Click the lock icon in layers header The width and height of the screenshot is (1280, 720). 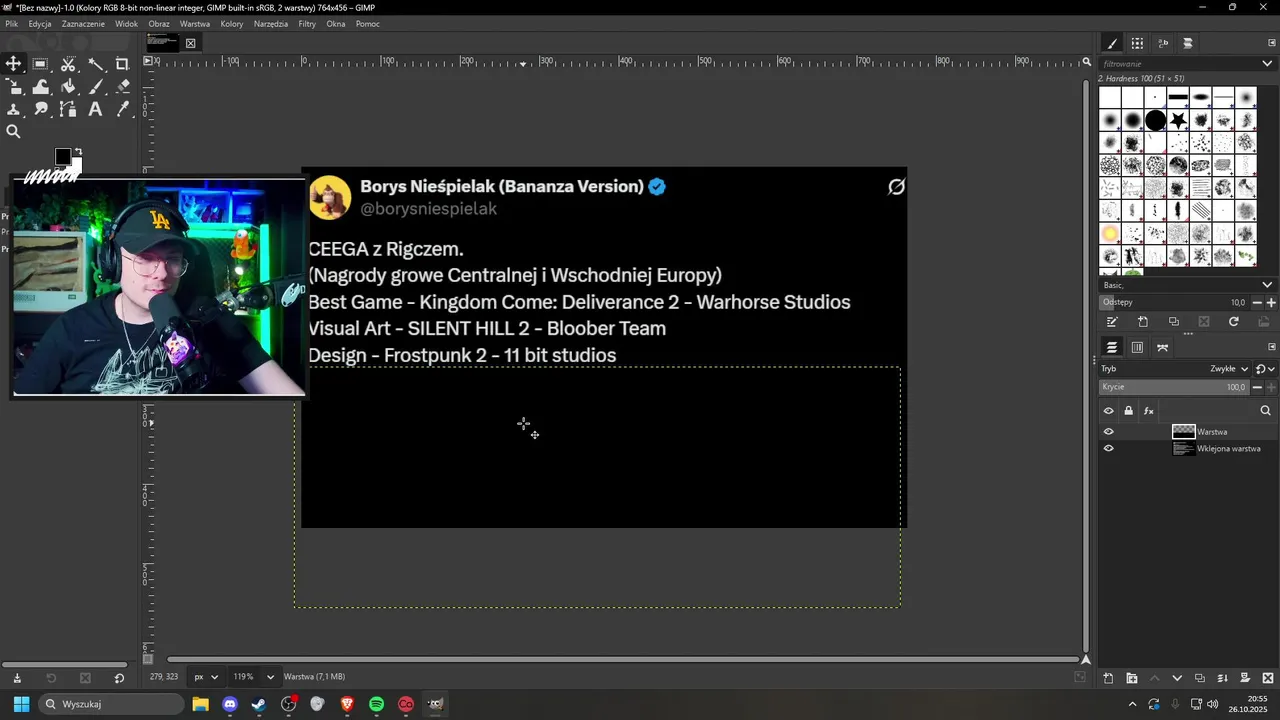(1129, 411)
